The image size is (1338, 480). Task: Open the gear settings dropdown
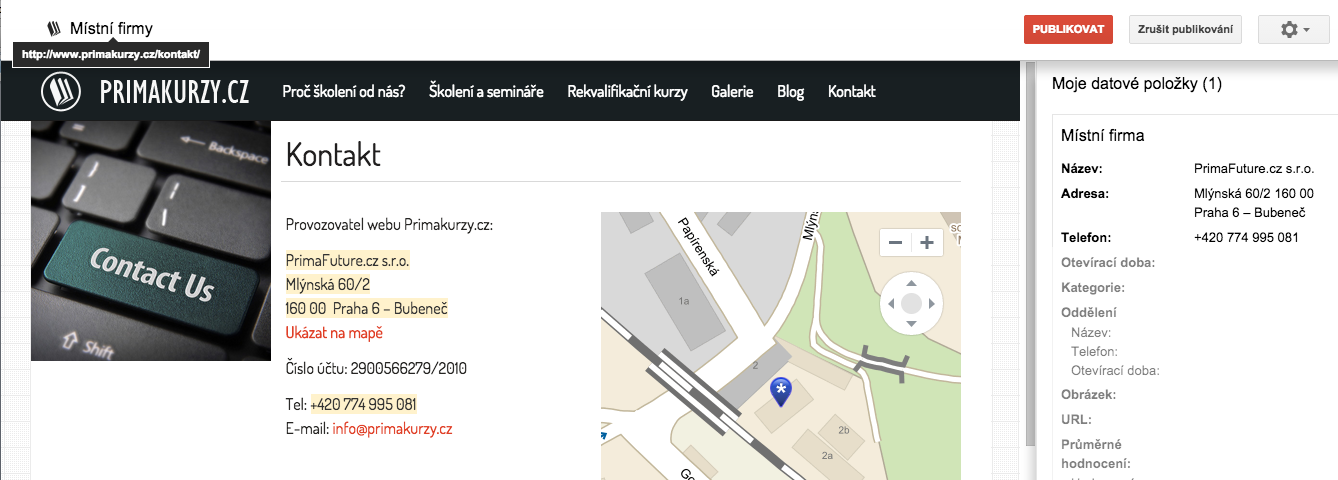pyautogui.click(x=1294, y=30)
